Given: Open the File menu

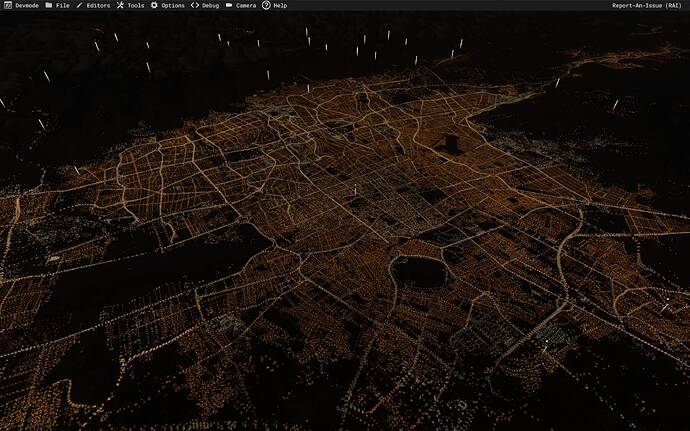Looking at the screenshot, I should (x=57, y=5).
